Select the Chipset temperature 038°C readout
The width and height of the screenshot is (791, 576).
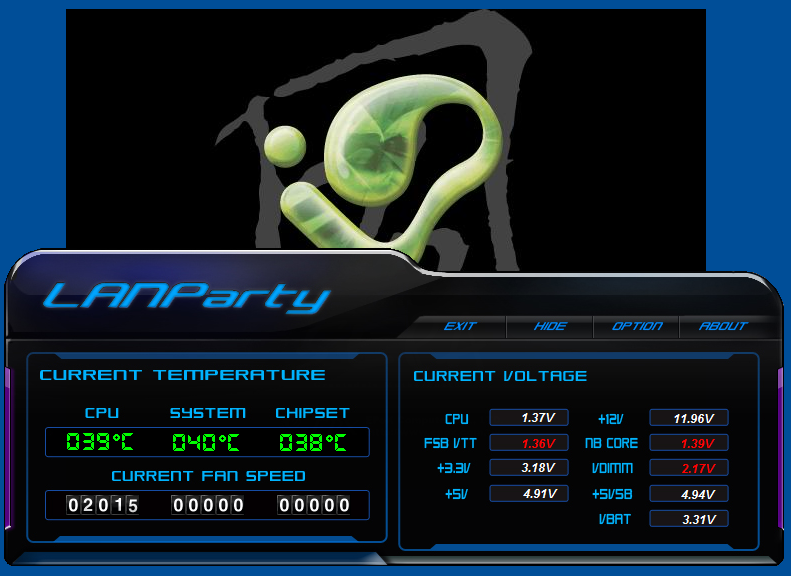pos(313,442)
